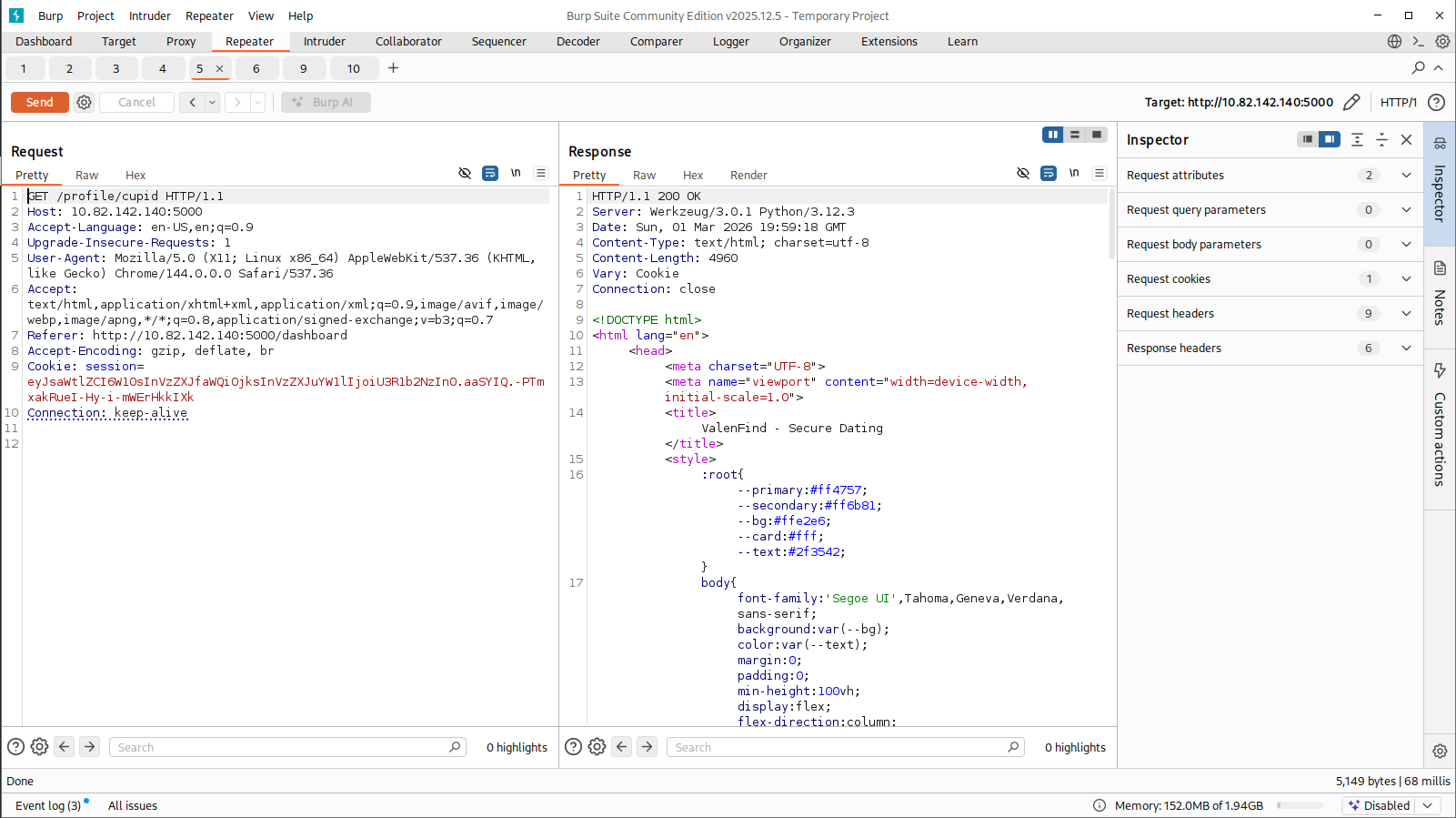Select side-by-side layout view
This screenshot has height=818, width=1456.
1052,135
